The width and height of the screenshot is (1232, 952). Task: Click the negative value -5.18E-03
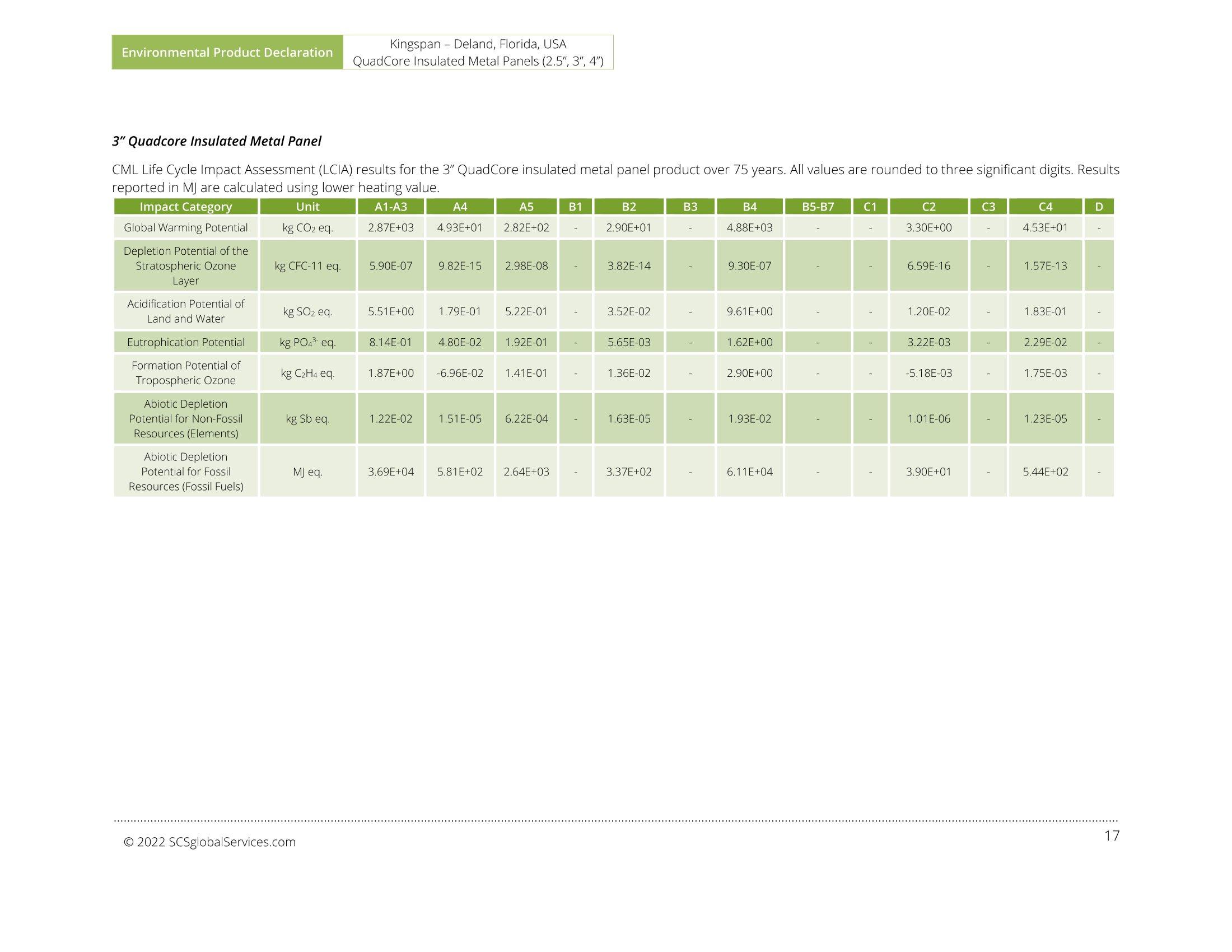928,373
